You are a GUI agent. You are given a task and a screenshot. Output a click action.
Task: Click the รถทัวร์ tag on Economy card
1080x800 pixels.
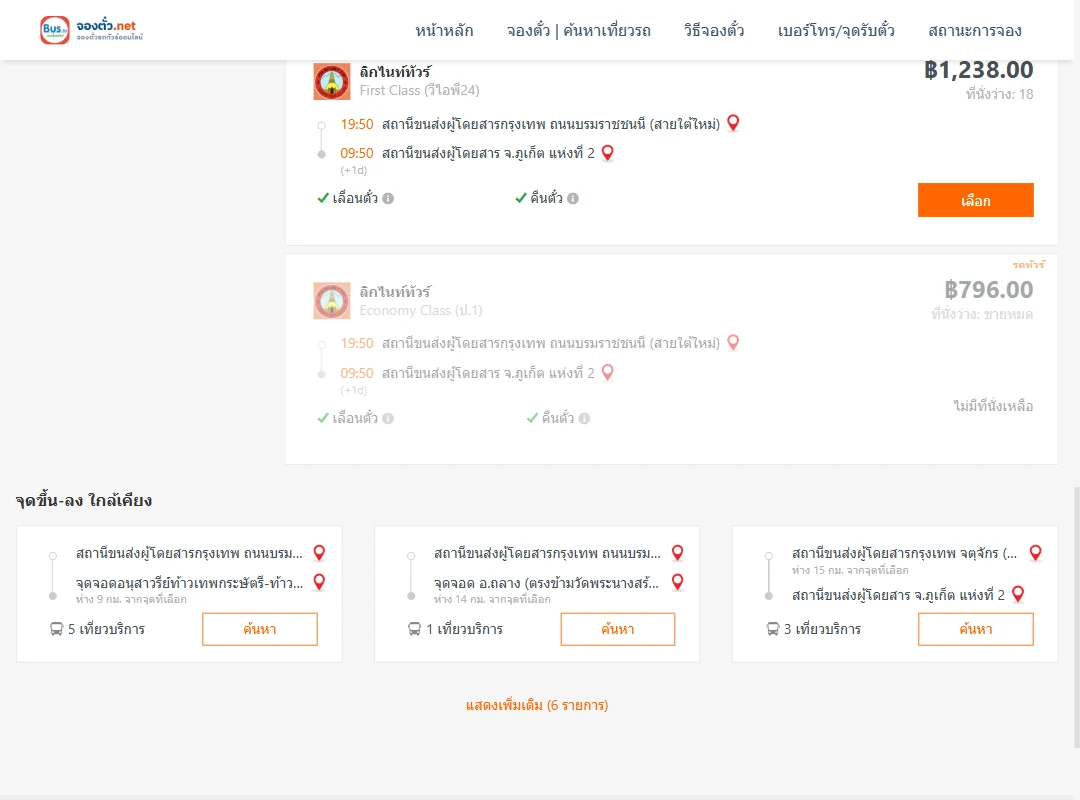click(x=1028, y=265)
